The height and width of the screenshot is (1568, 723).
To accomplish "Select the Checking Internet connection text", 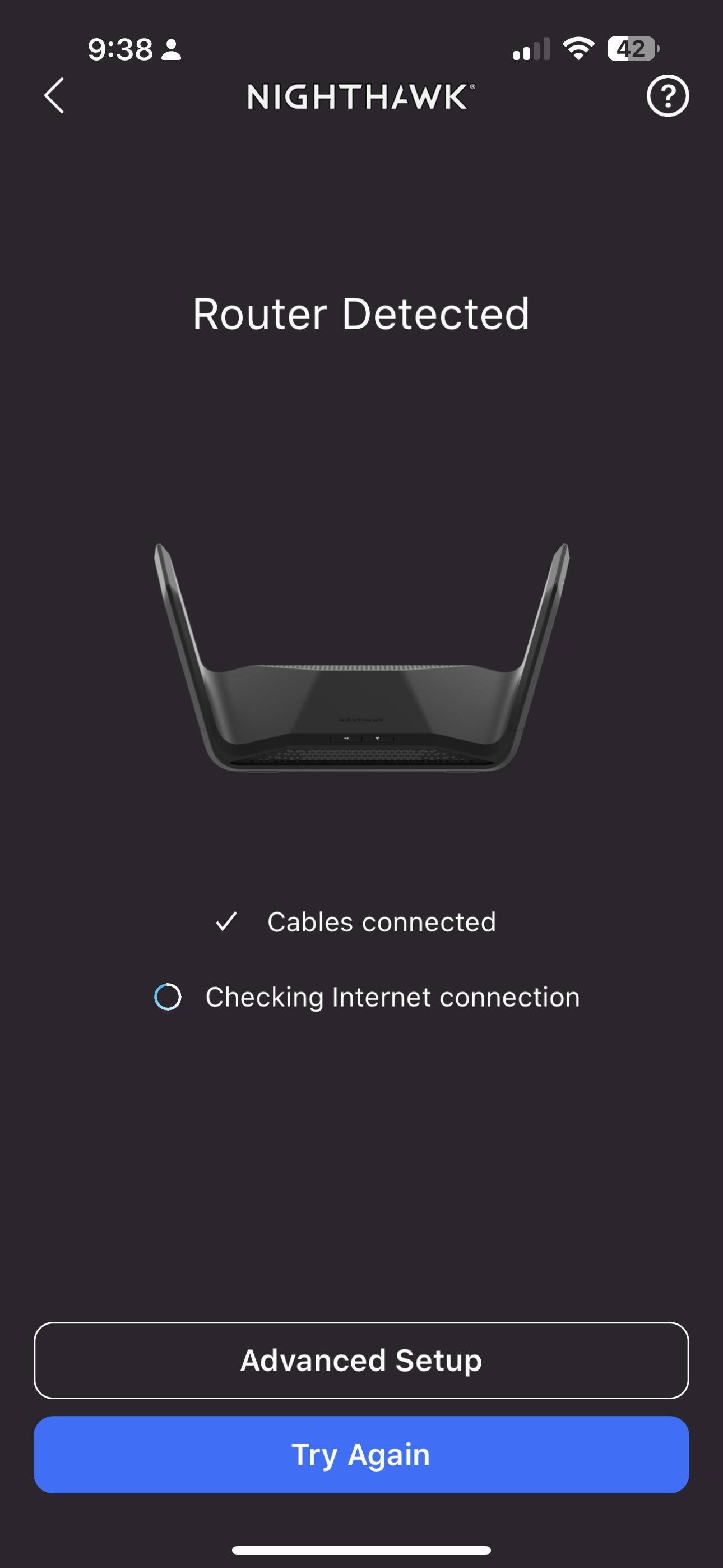I will [x=392, y=997].
